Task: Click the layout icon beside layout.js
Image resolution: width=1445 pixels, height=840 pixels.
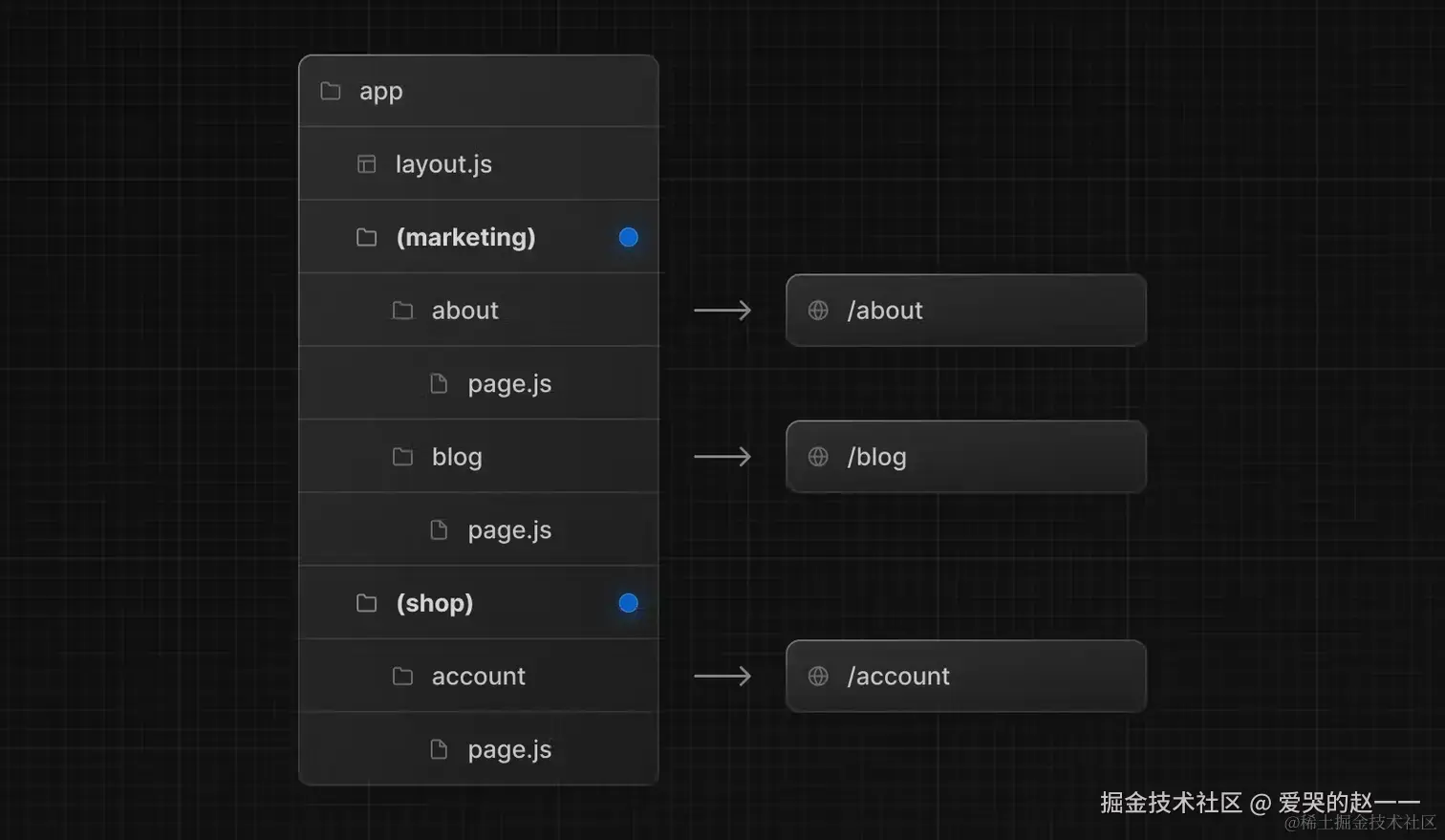Action: pos(366,164)
